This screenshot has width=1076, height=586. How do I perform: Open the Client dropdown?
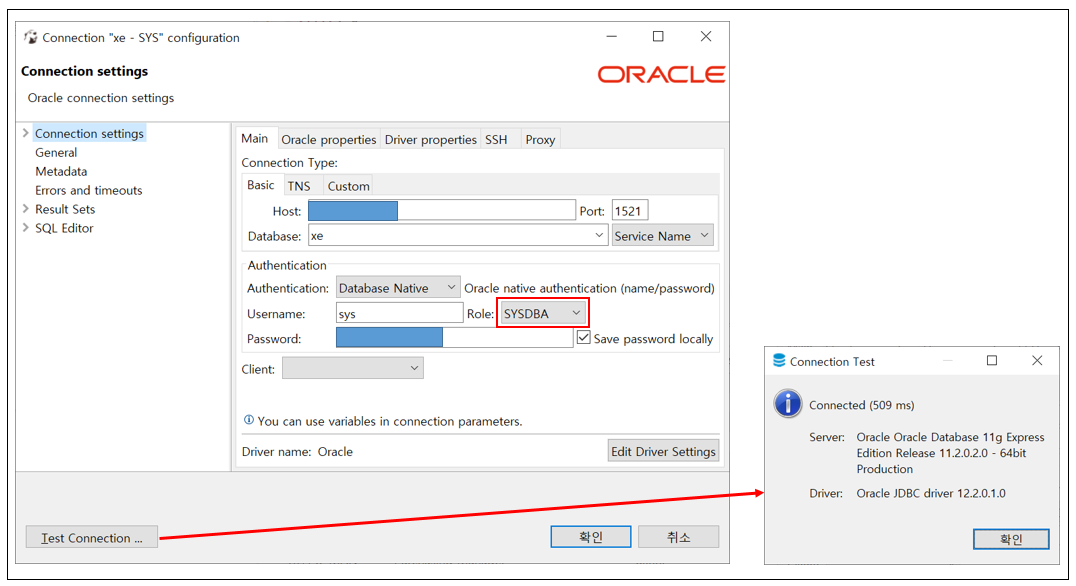[x=353, y=368]
